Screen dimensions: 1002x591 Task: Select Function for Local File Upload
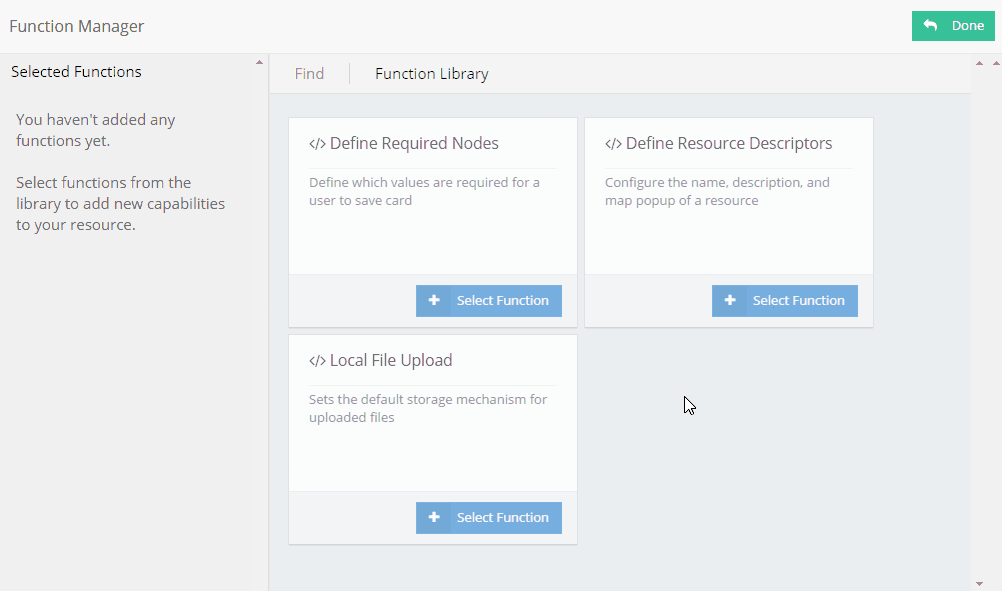(x=502, y=517)
